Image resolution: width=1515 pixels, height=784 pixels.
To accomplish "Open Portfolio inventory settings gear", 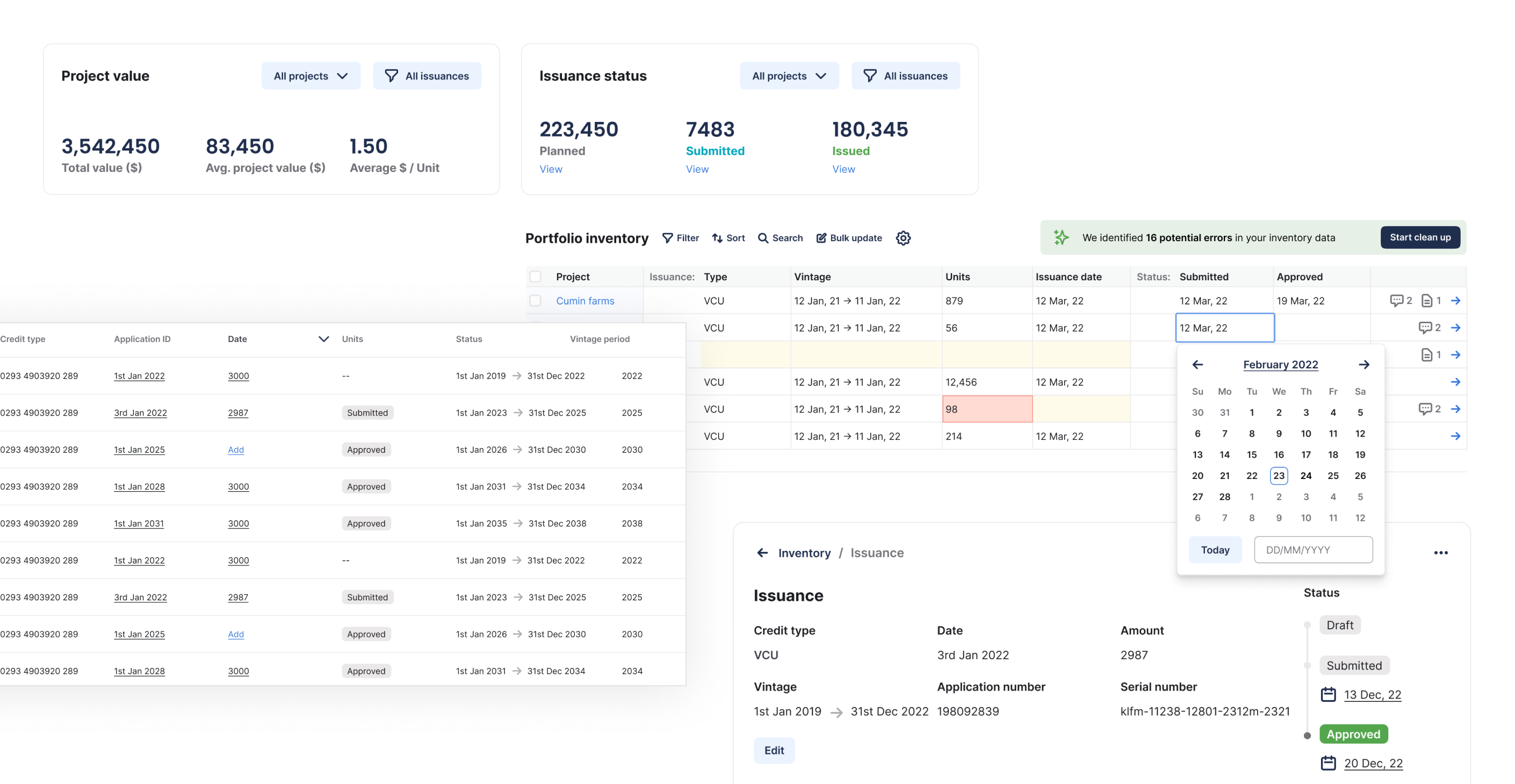I will [903, 238].
